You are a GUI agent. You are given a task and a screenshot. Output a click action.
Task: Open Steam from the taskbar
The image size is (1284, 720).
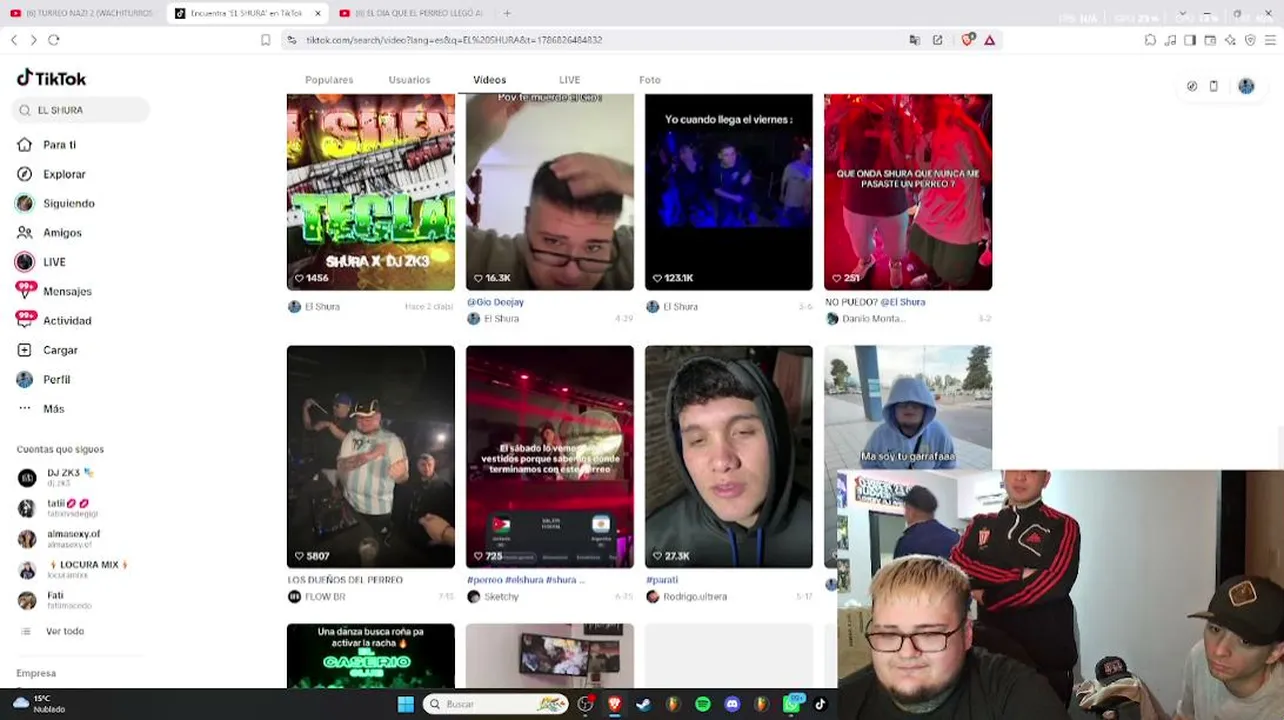tap(644, 704)
